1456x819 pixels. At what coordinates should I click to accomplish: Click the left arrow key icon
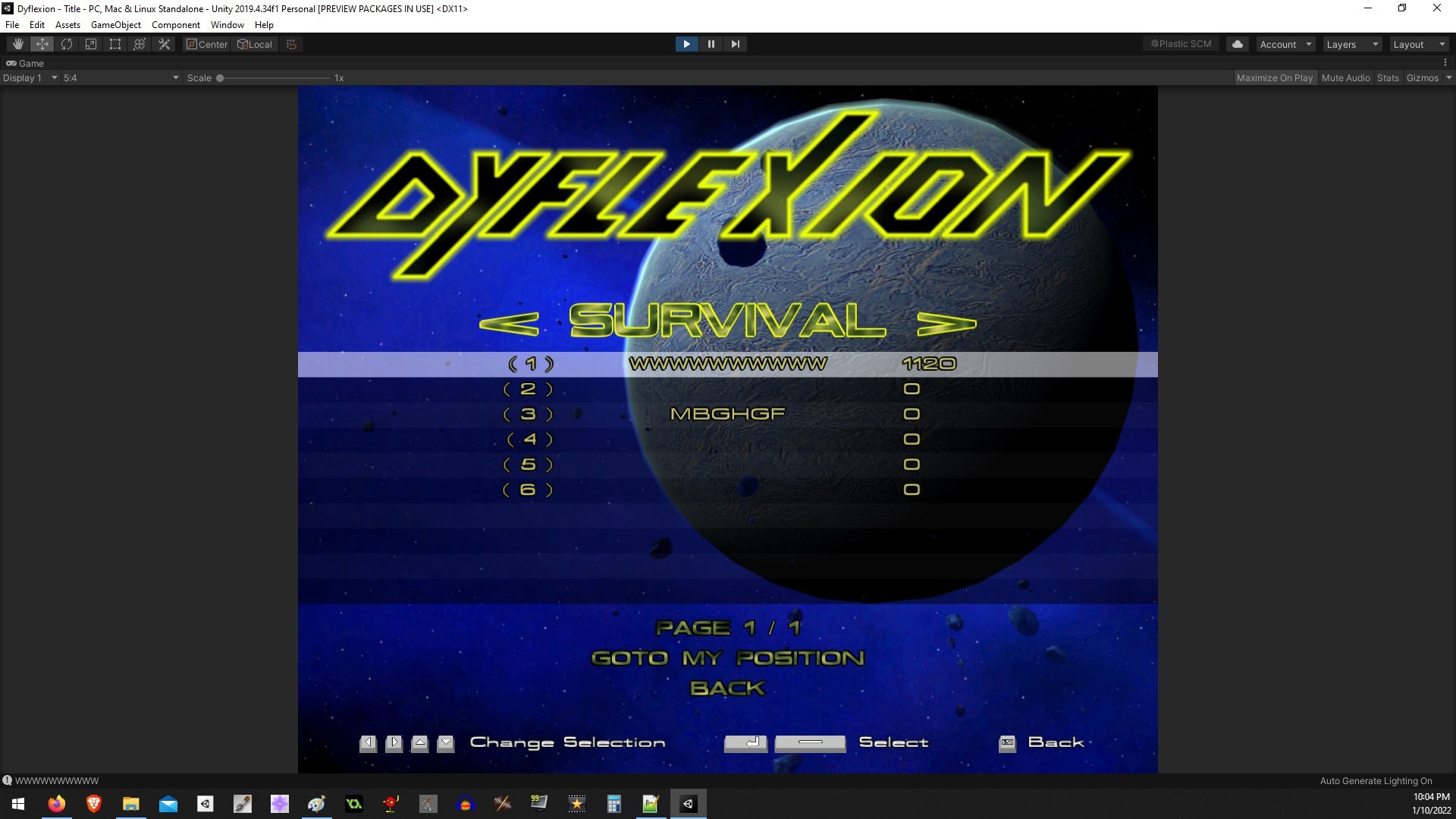pos(368,743)
